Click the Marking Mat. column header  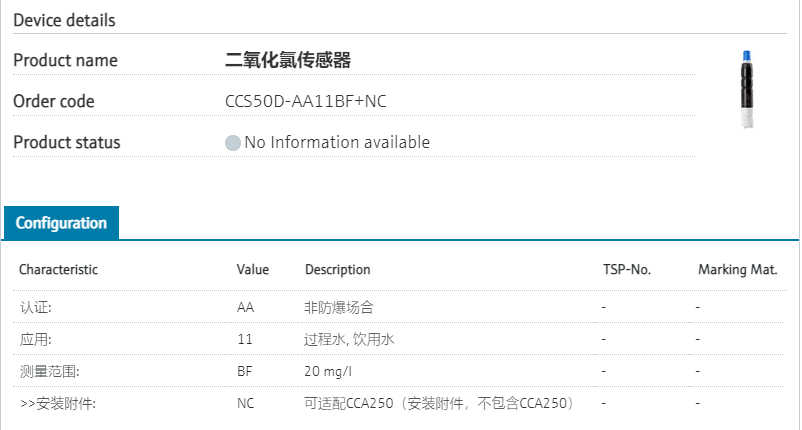coord(737,270)
